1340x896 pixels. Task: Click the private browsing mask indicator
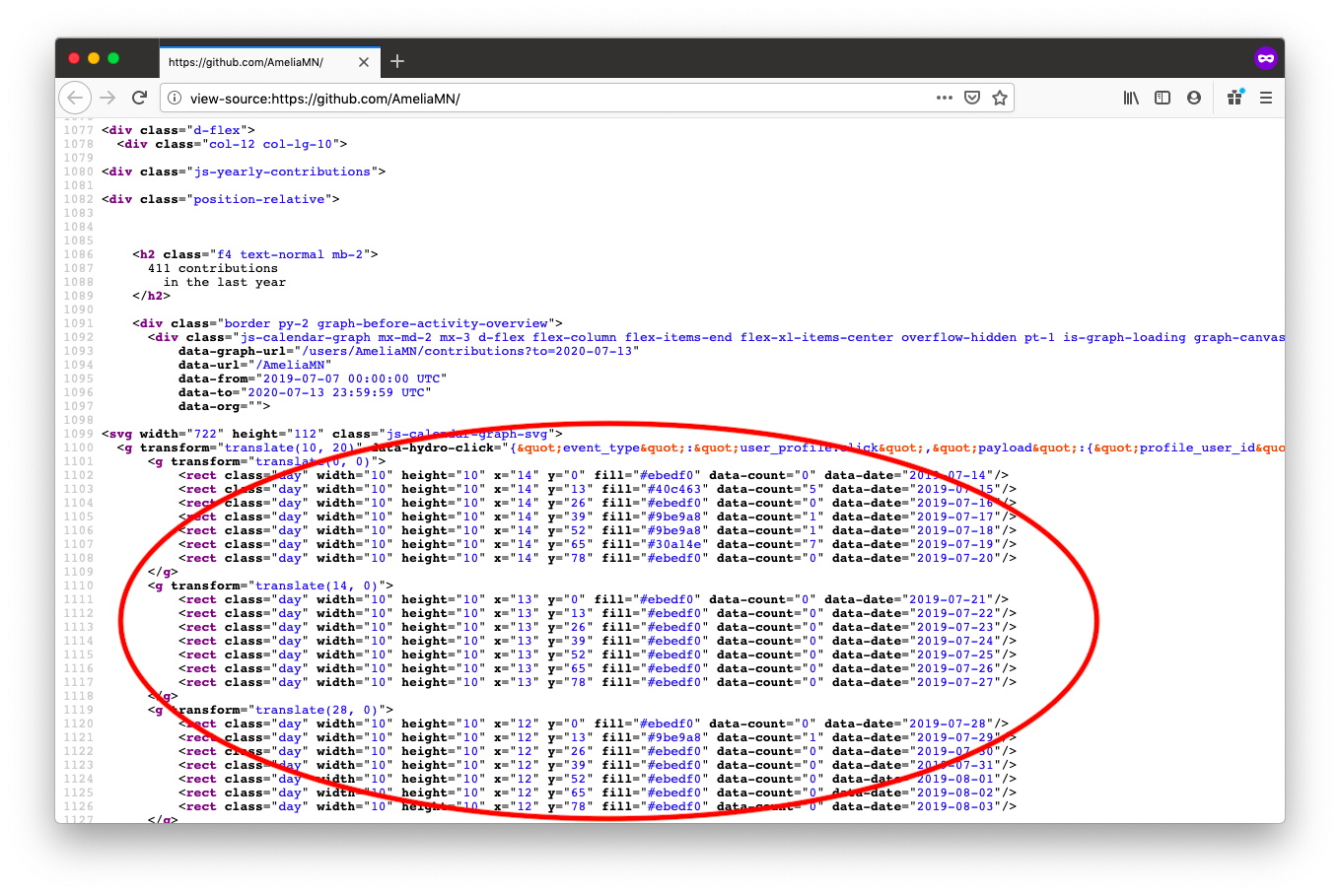[1266, 58]
